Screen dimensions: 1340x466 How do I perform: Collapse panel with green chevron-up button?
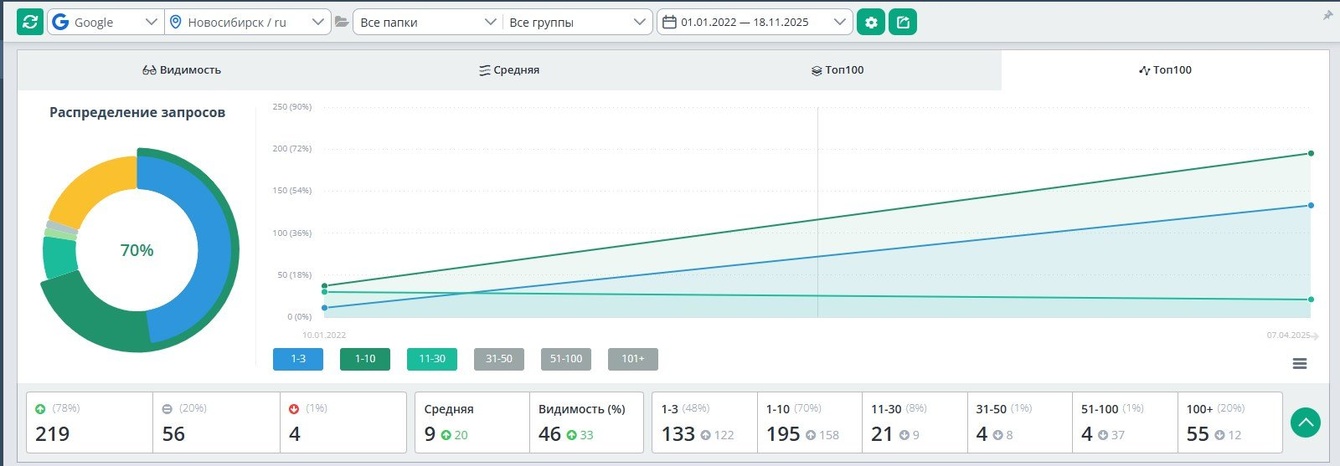[1306, 422]
